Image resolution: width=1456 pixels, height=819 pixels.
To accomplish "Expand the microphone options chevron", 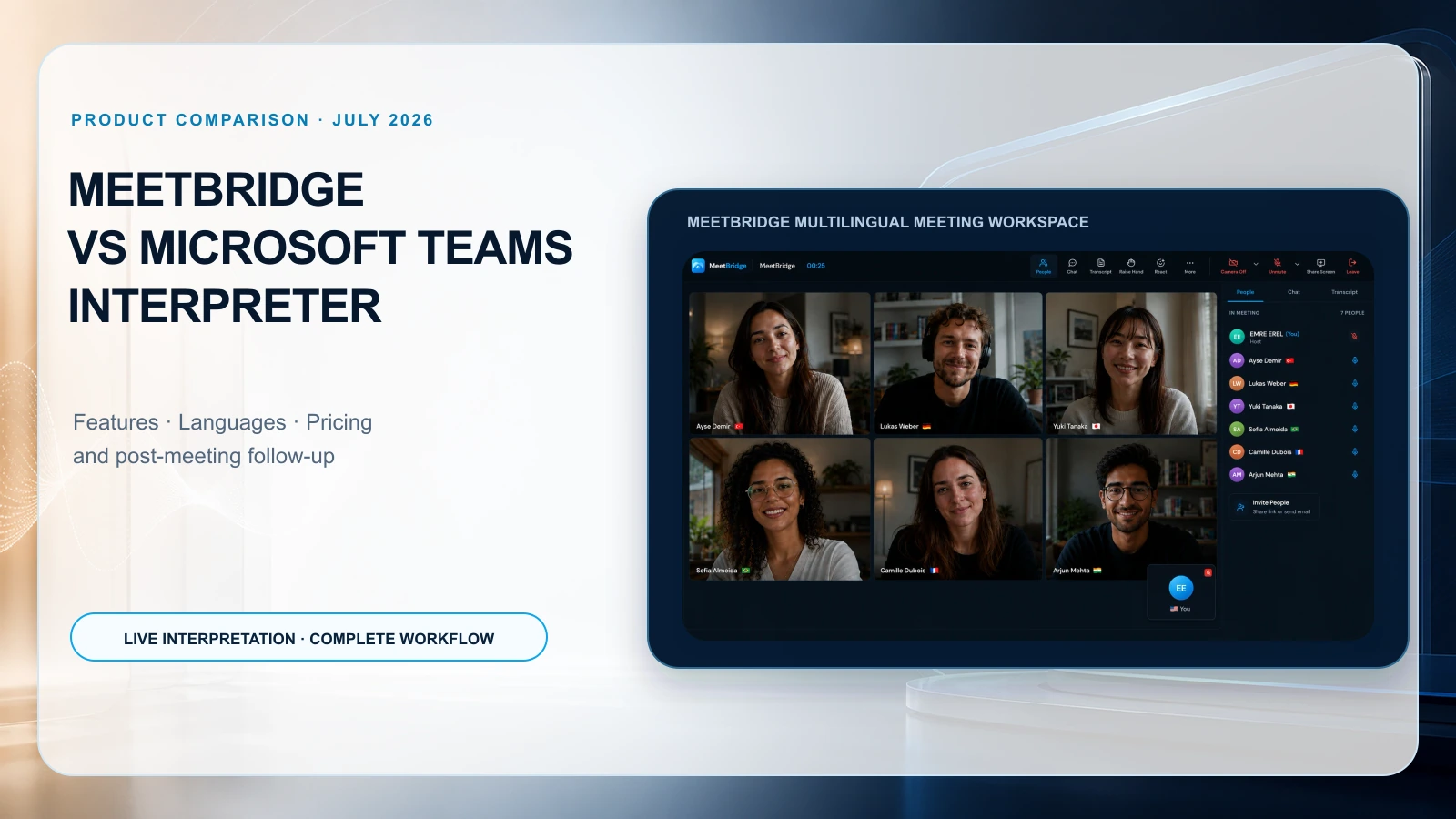I will pyautogui.click(x=1297, y=264).
